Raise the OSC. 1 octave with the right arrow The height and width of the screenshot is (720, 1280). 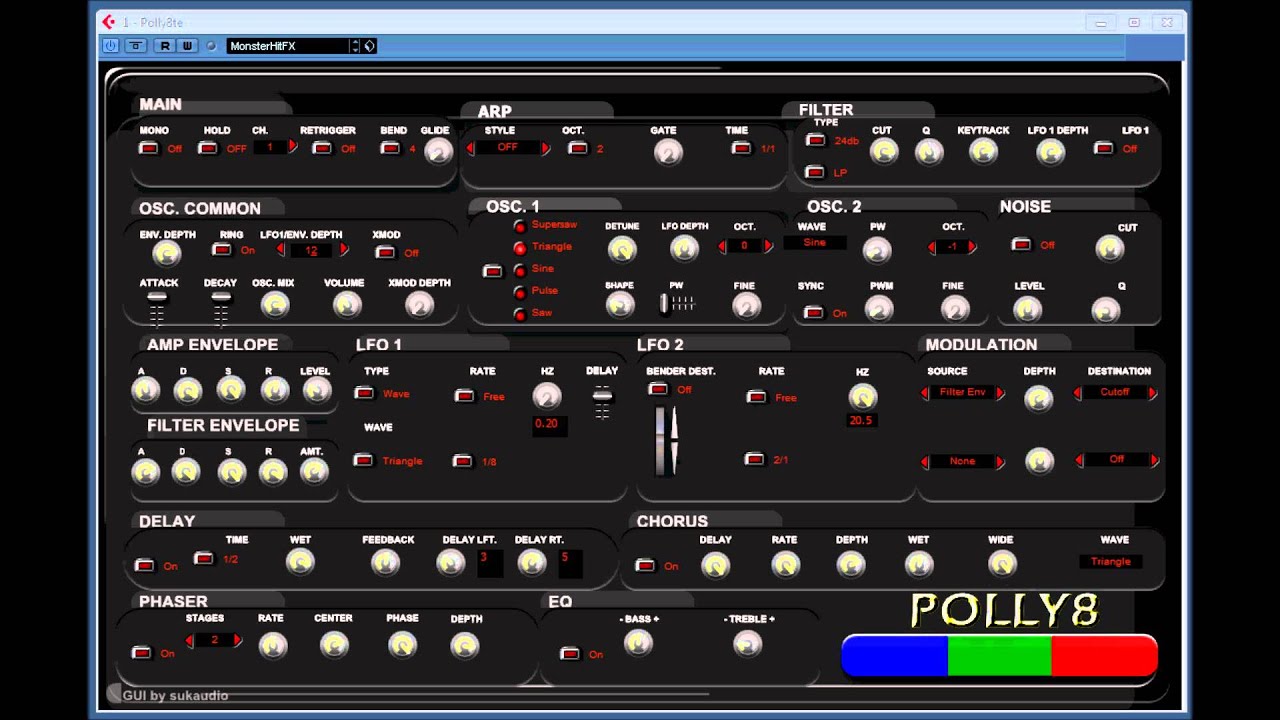[768, 246]
